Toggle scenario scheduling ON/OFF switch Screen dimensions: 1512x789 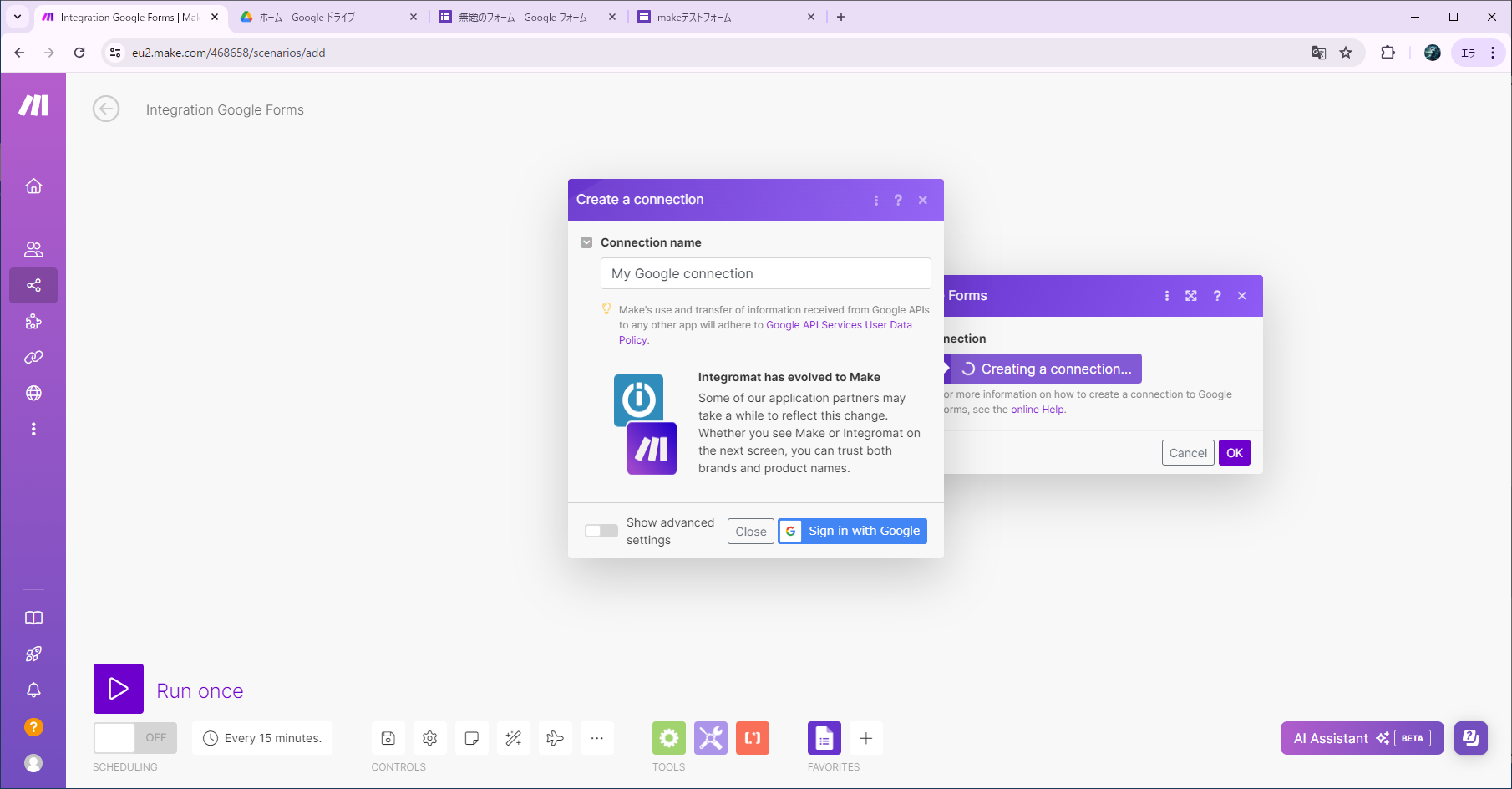[135, 738]
